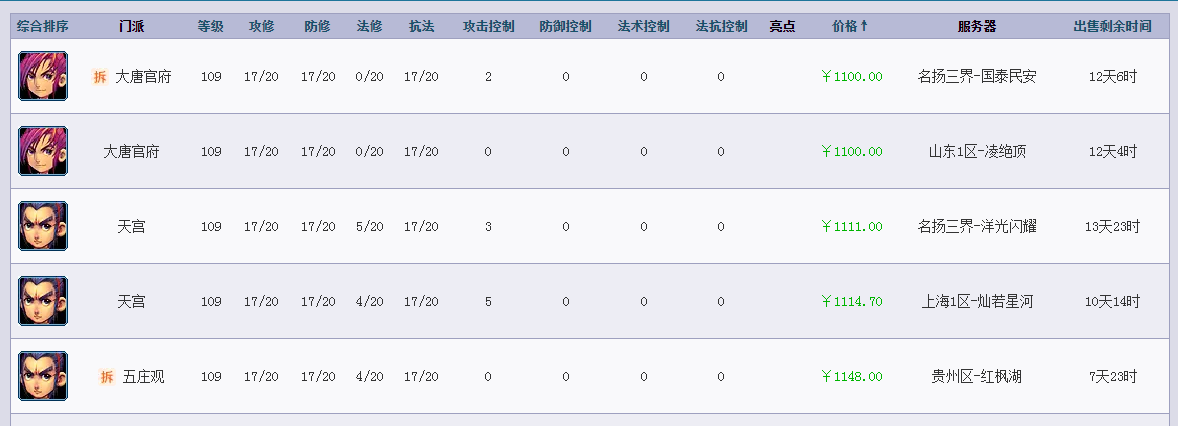Image resolution: width=1178 pixels, height=426 pixels.
Task: Sort by 抗法 column header
Action: [421, 26]
